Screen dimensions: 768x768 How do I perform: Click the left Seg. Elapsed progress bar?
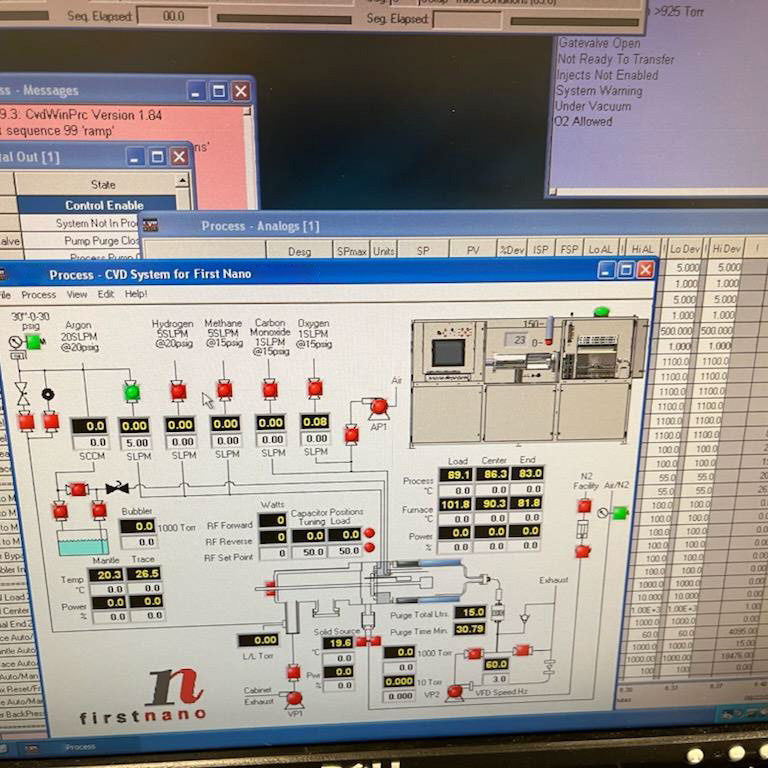pyautogui.click(x=284, y=19)
